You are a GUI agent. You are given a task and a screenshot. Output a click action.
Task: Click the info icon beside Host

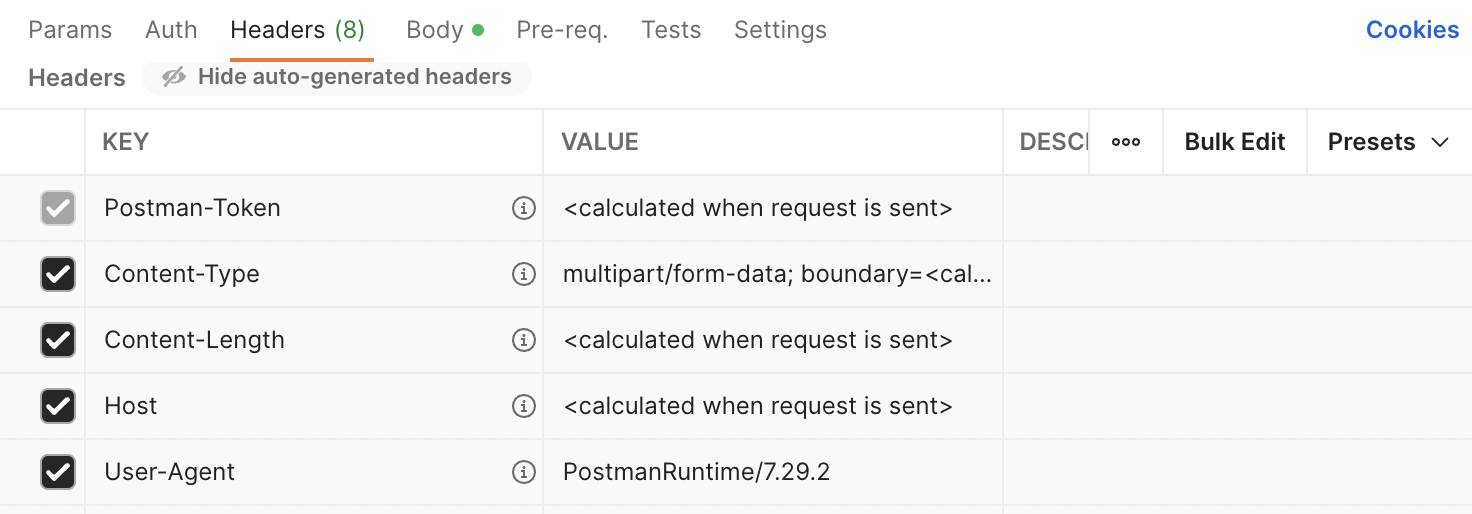coord(523,406)
